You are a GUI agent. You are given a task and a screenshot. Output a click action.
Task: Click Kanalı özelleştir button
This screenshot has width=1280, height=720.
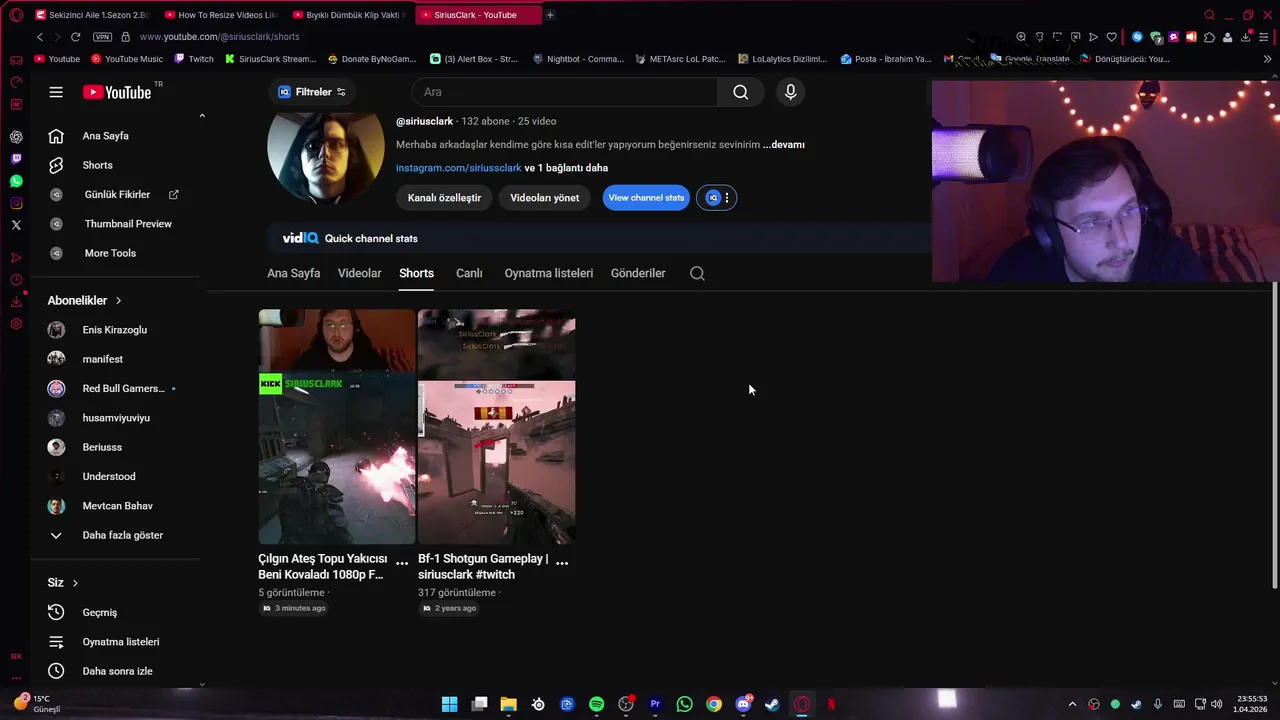click(x=444, y=198)
